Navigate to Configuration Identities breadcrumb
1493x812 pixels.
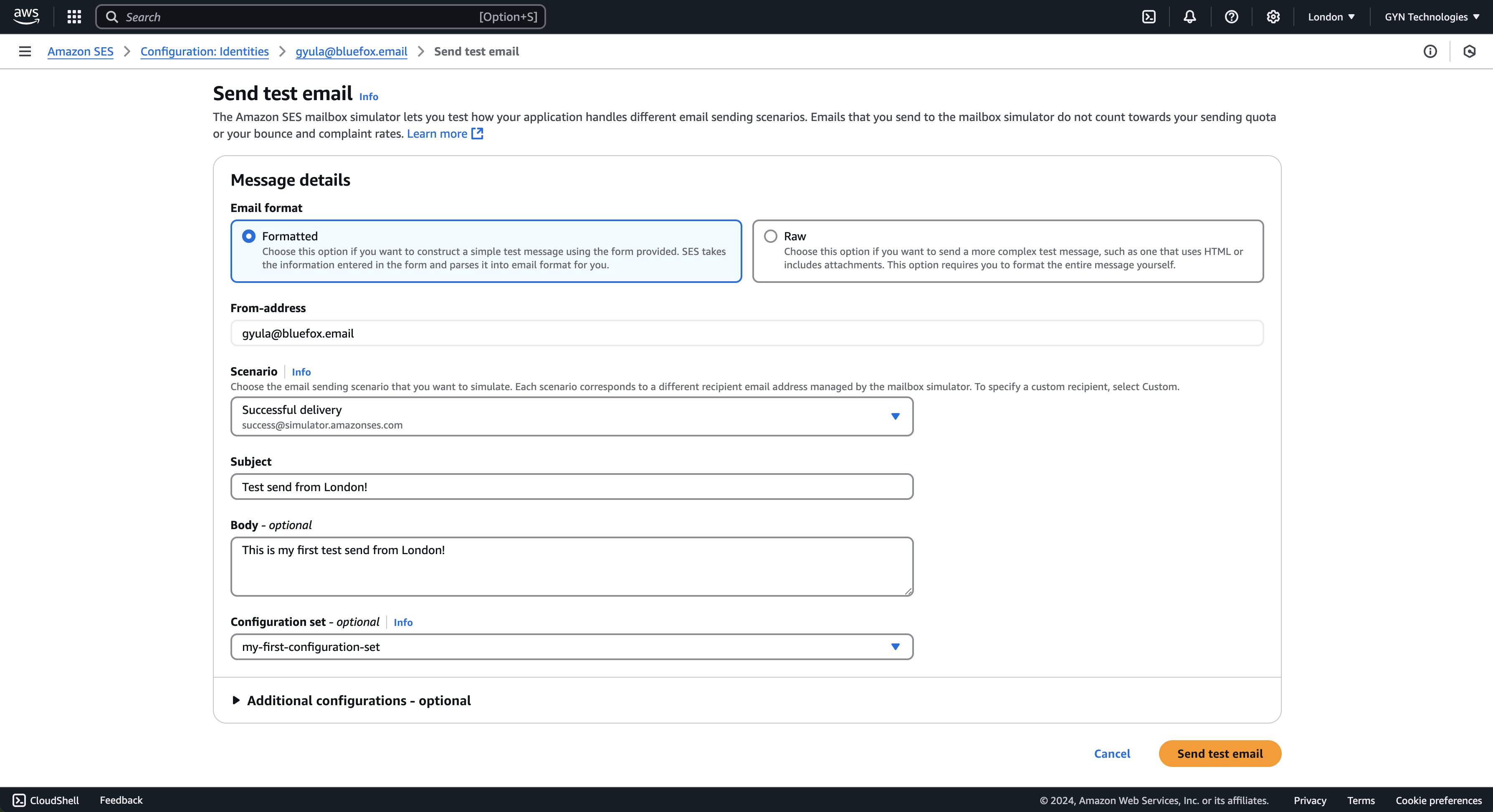point(204,51)
